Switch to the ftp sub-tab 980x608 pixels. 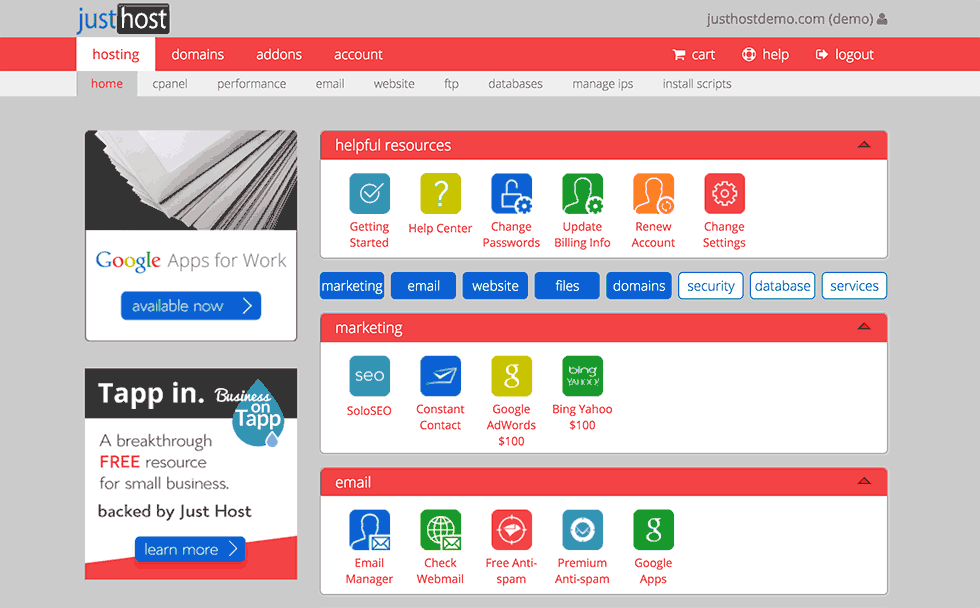tap(451, 84)
